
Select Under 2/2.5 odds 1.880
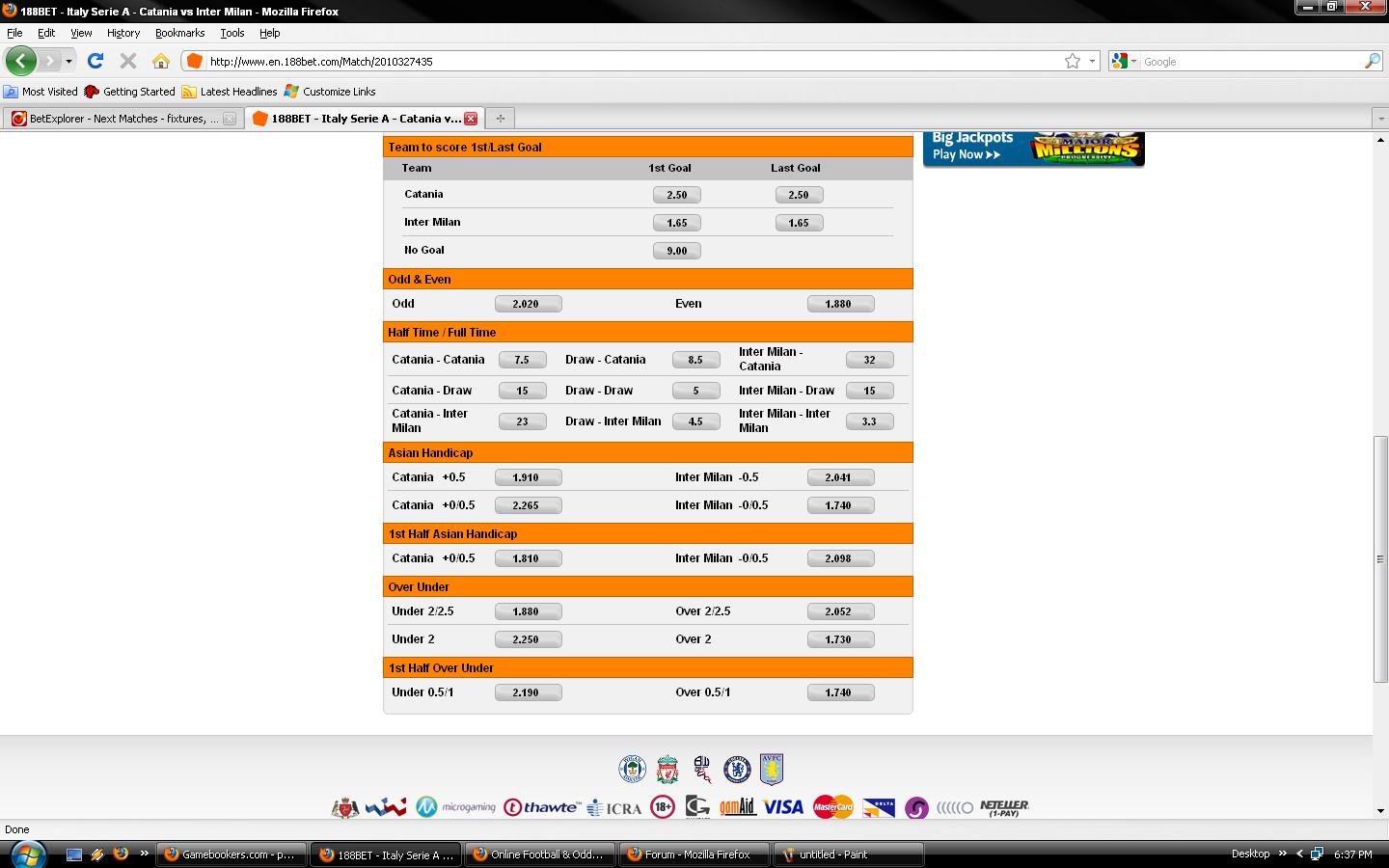coord(528,611)
